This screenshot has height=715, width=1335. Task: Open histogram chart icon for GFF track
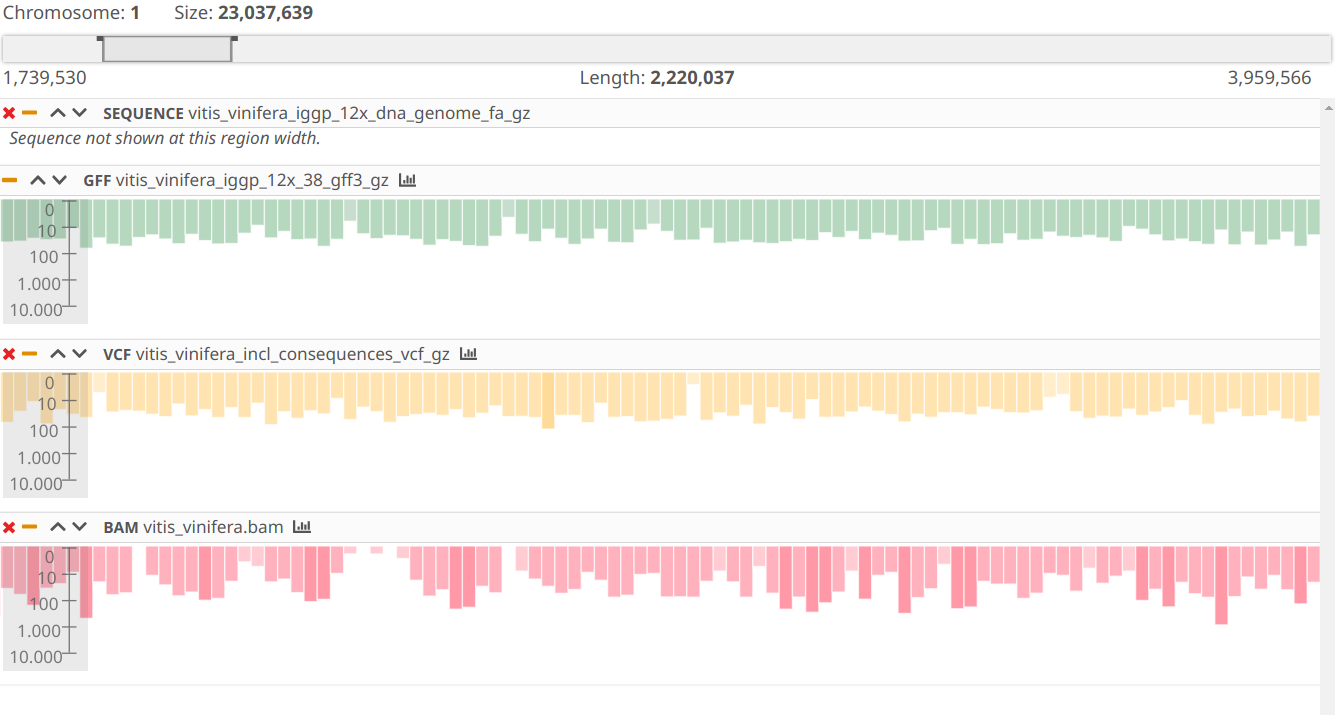(407, 181)
